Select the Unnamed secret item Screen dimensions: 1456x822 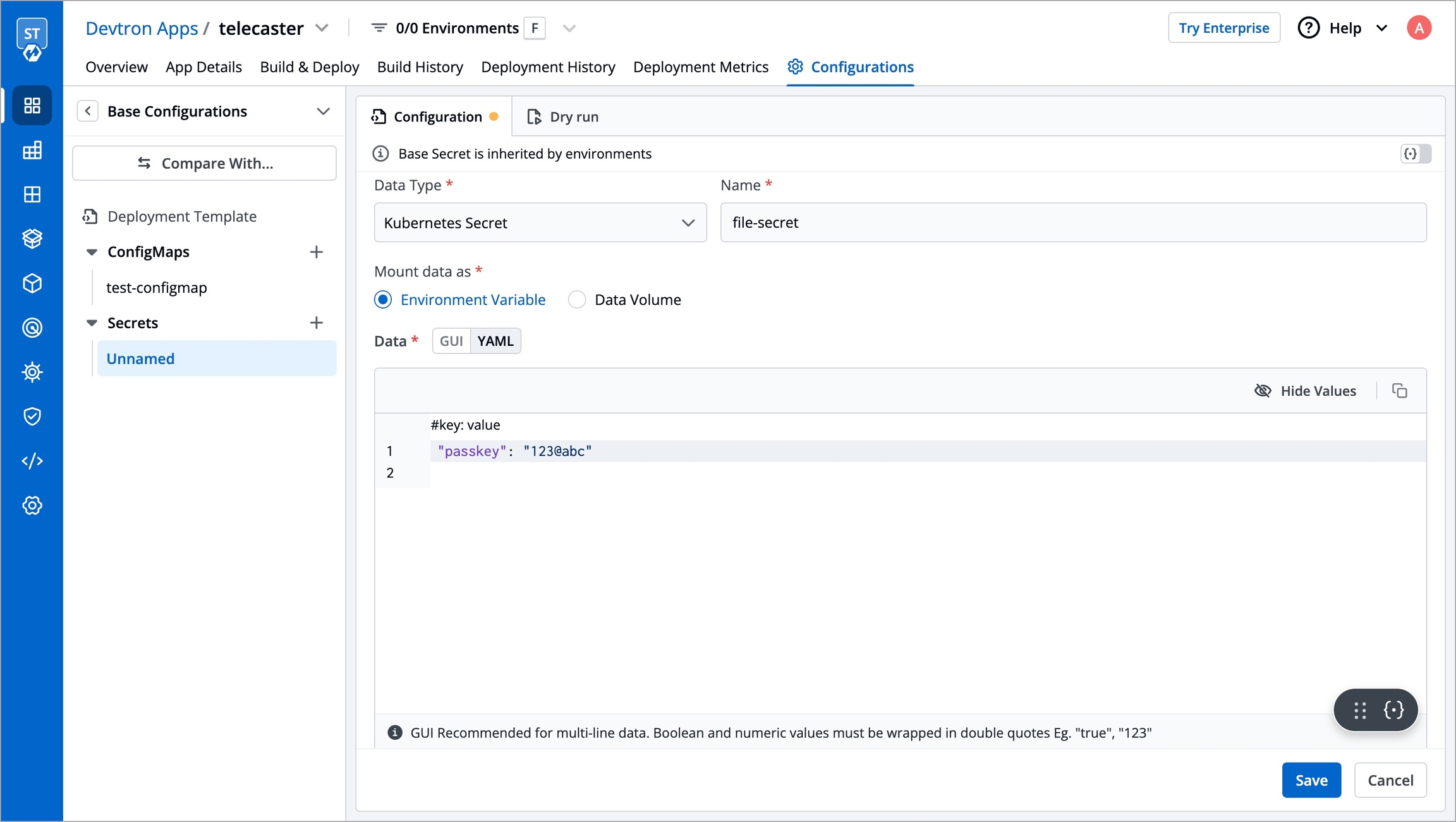[217, 359]
